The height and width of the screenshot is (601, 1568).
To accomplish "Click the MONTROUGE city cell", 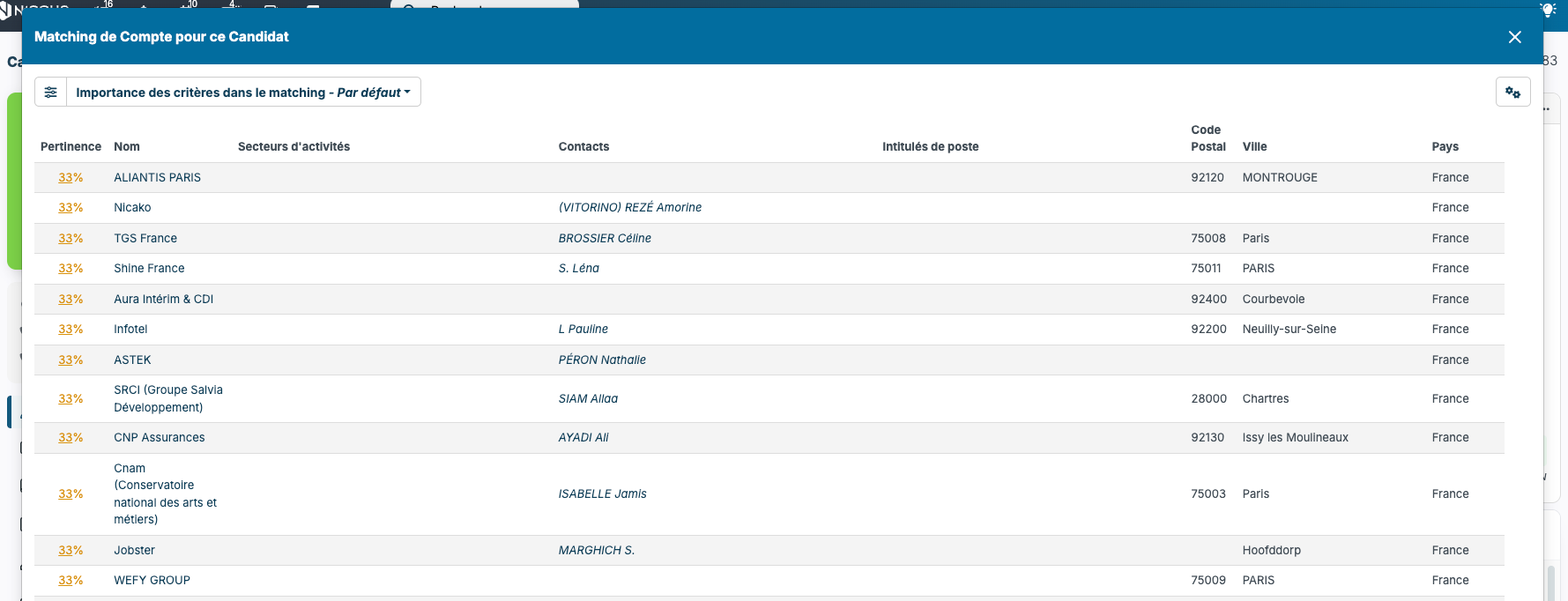I will 1280,177.
